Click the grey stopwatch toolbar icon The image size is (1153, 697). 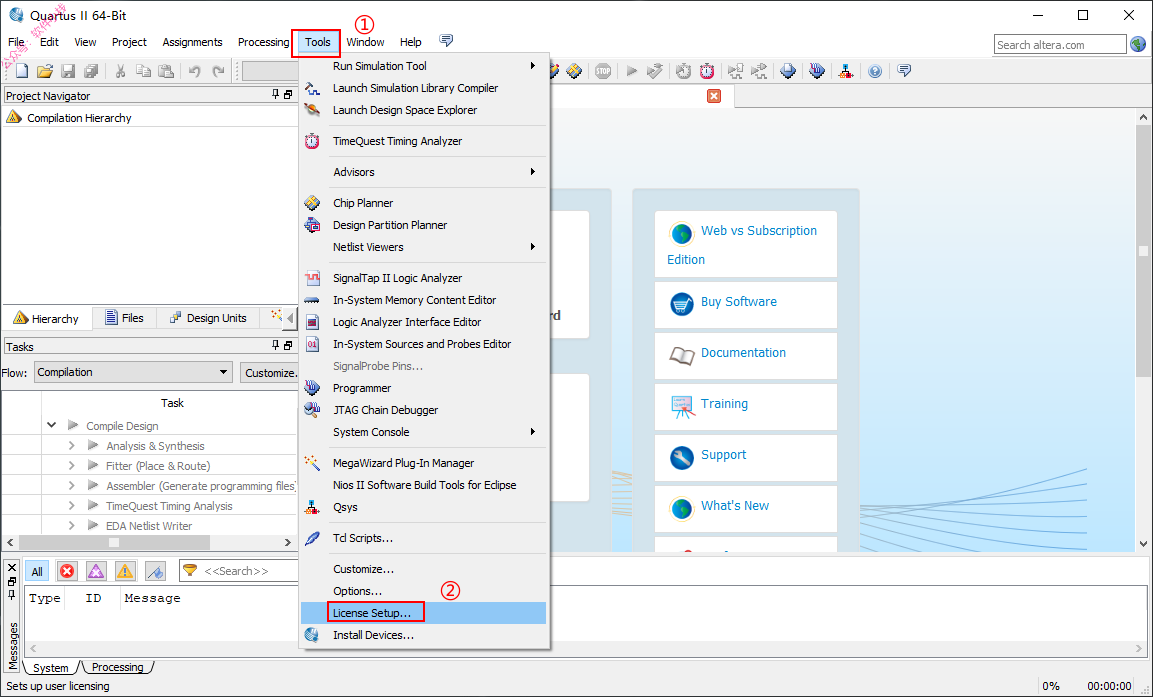(x=684, y=71)
